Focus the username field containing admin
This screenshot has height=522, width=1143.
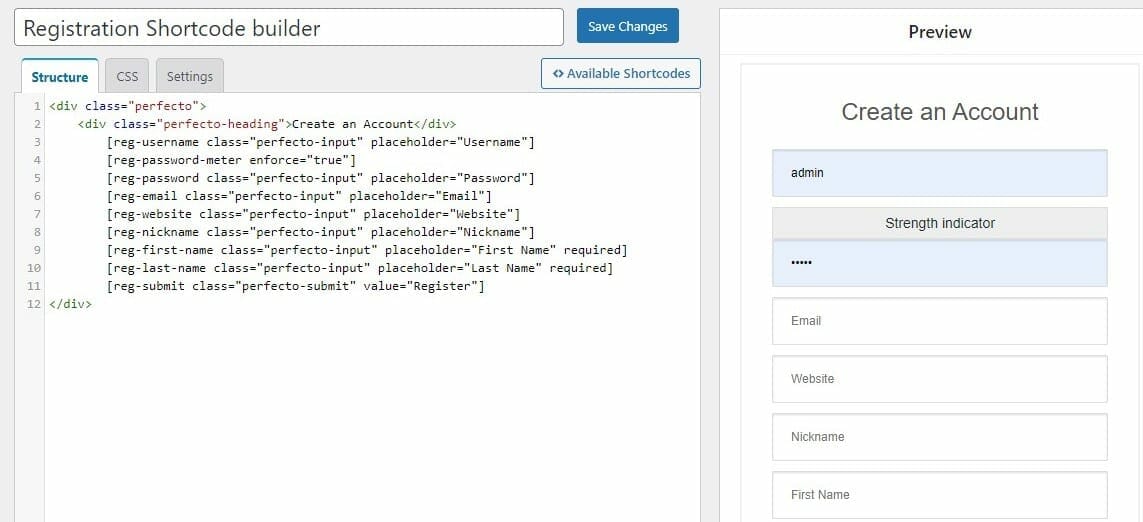pos(940,174)
